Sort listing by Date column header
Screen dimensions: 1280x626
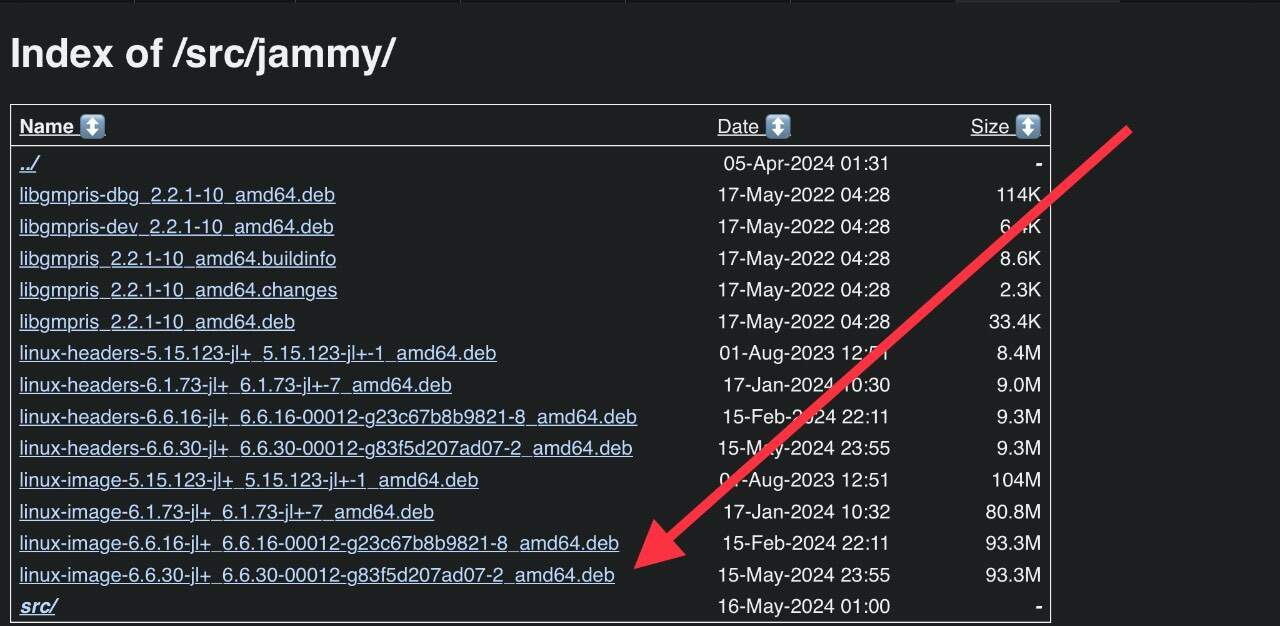click(x=738, y=127)
